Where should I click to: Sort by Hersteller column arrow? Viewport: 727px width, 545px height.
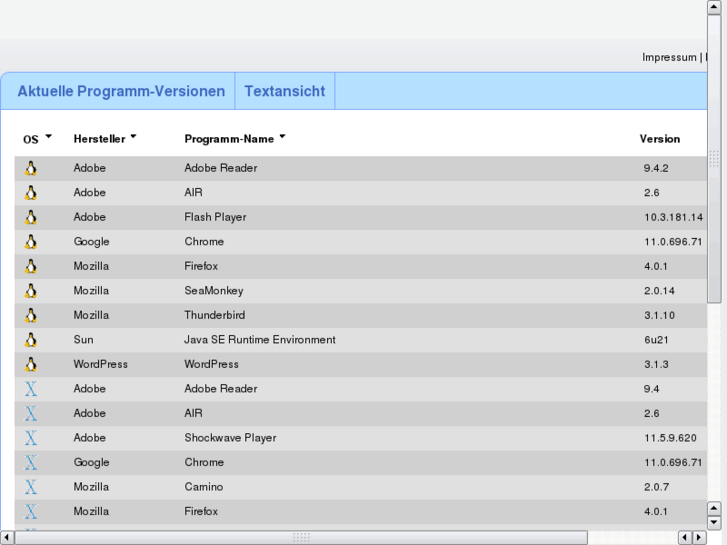coord(134,136)
